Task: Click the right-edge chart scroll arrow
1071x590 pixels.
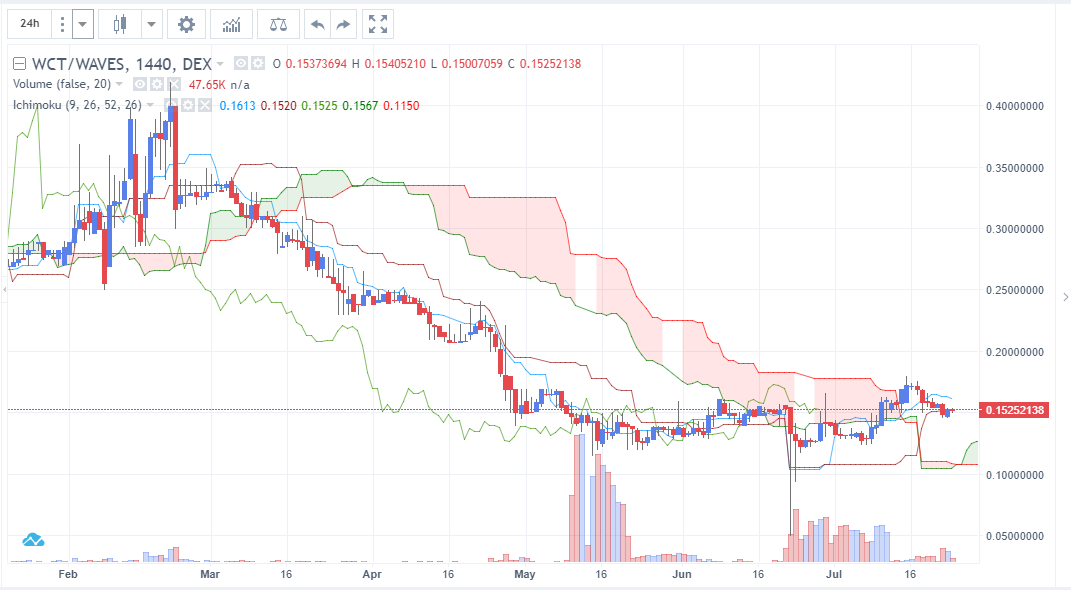Action: tap(1066, 297)
